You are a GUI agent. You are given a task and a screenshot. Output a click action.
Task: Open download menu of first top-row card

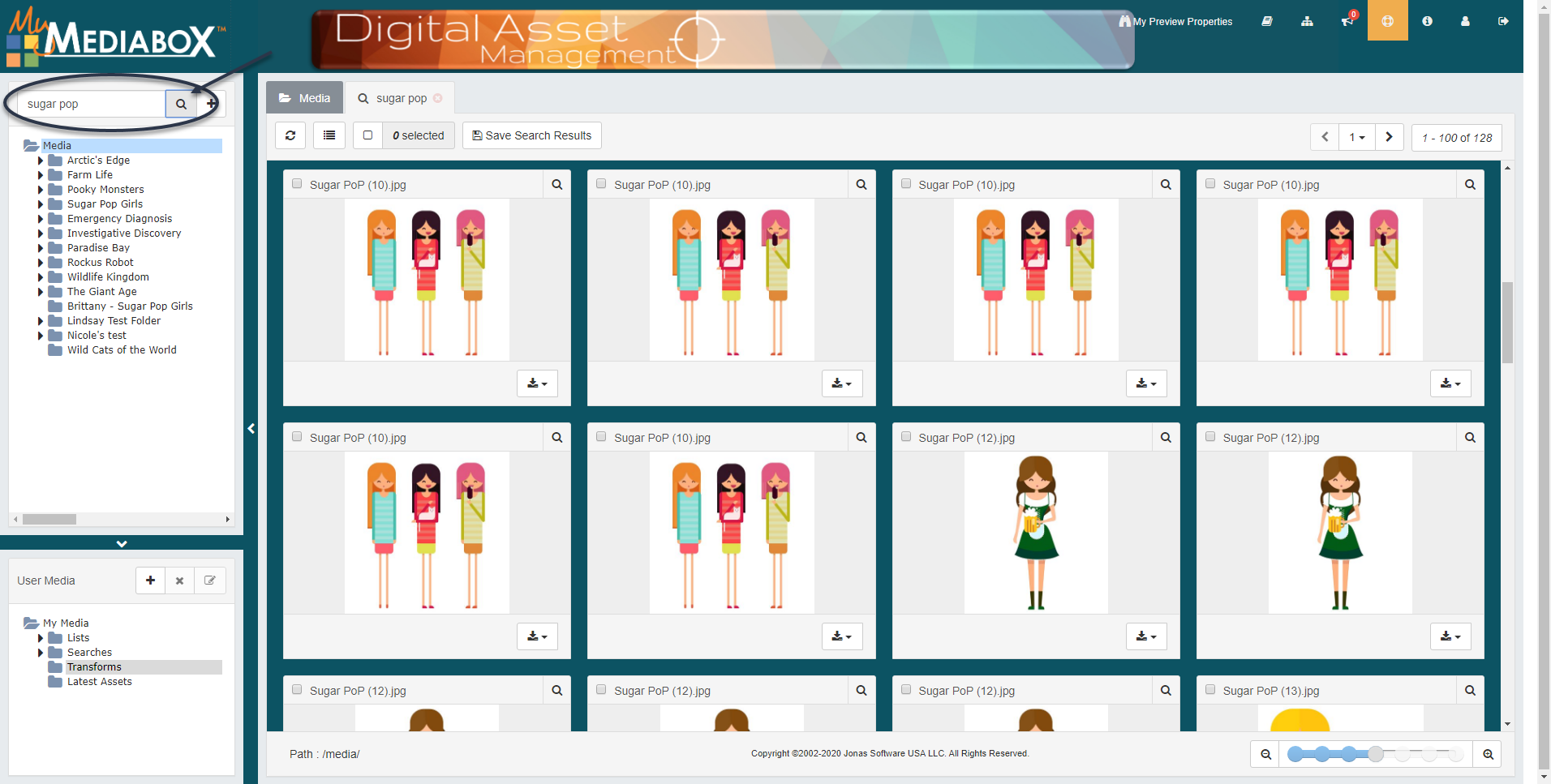click(x=537, y=383)
